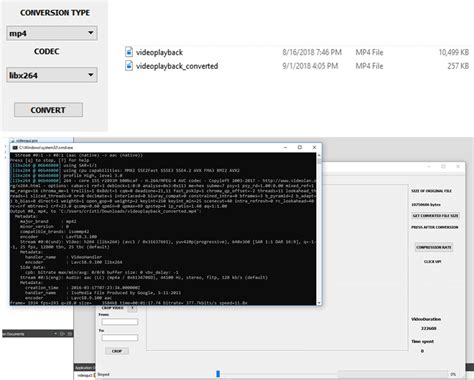
Task: Maximize the cmd.exe console window
Action: 300,147
